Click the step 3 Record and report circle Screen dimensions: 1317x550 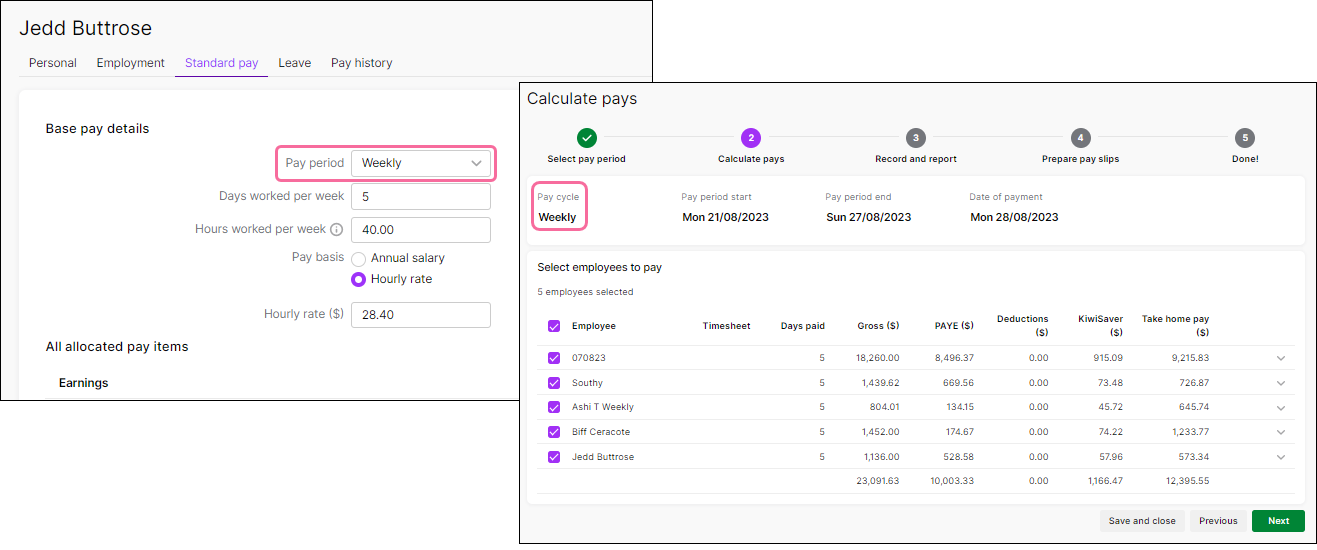click(x=915, y=138)
